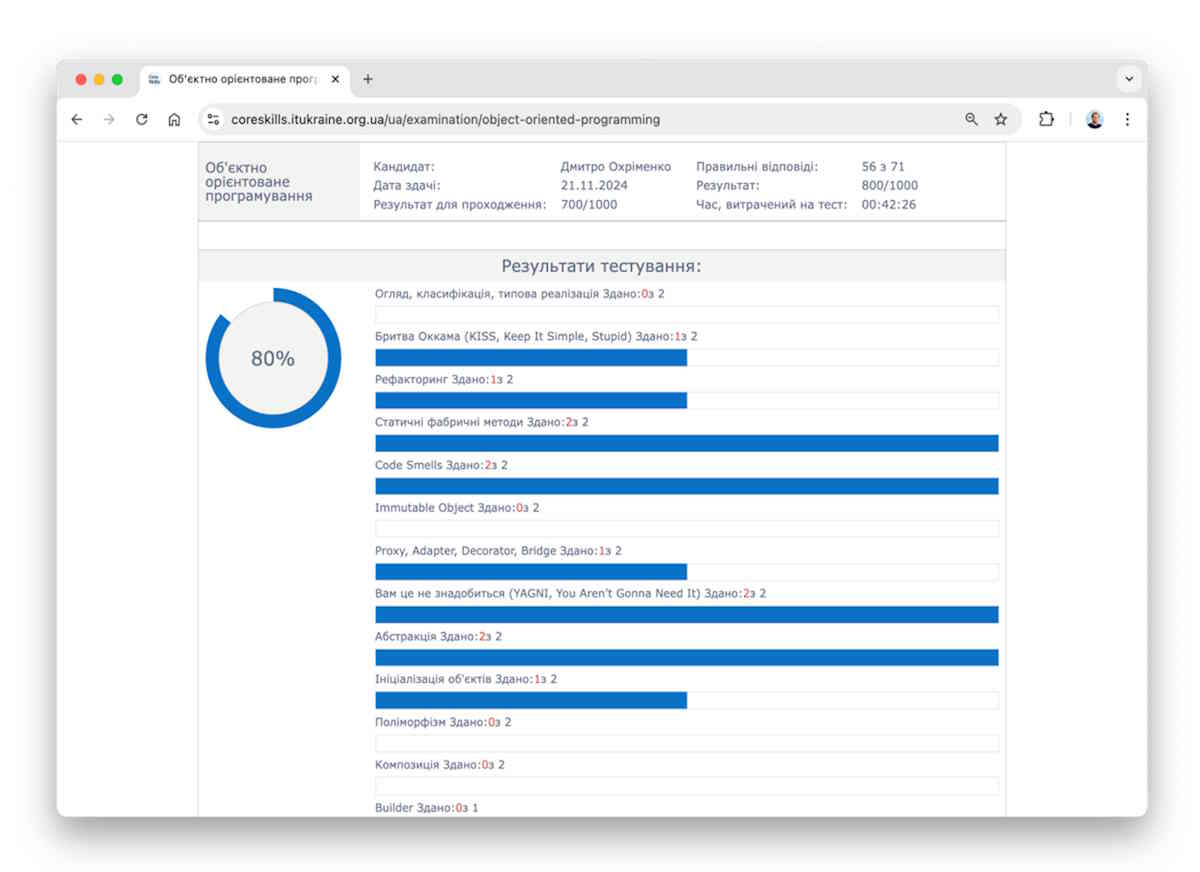Image resolution: width=1200 pixels, height=872 pixels.
Task: Close window with the red button
Action: pos(81,79)
